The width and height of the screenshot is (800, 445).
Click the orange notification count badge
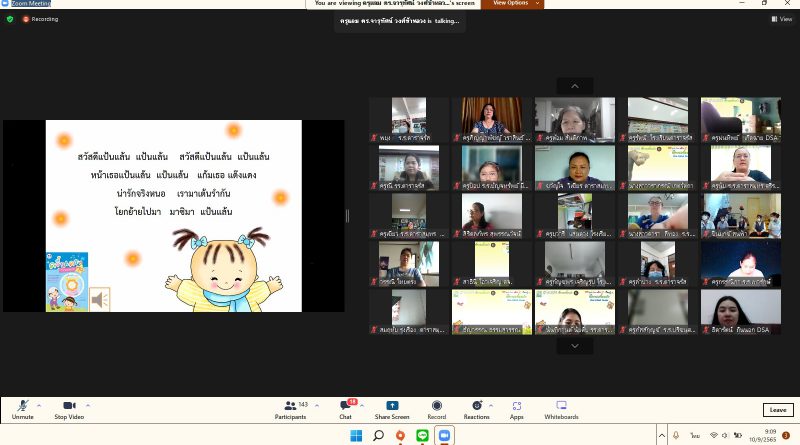[786, 435]
